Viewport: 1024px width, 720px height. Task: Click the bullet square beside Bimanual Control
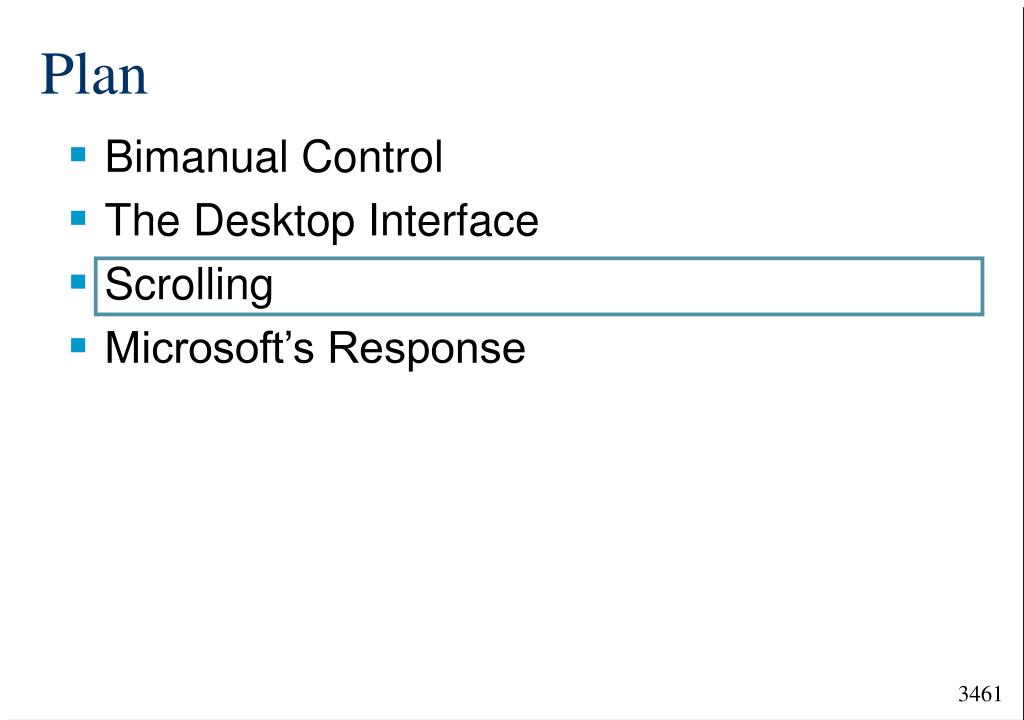pyautogui.click(x=79, y=154)
